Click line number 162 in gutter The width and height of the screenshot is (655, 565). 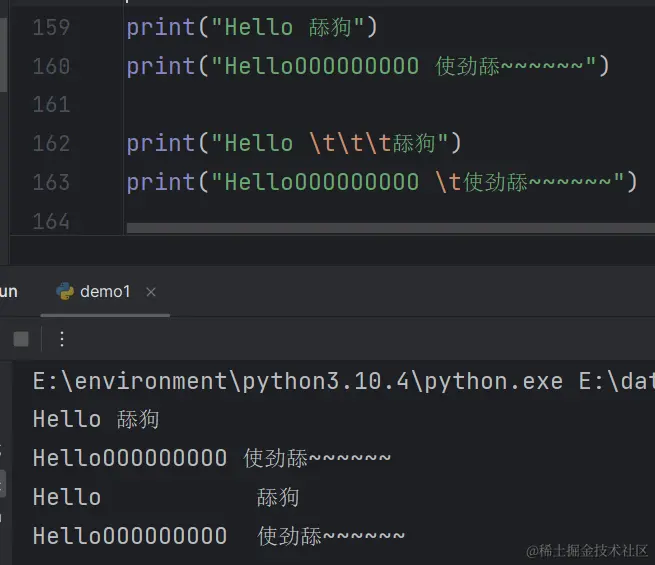[x=51, y=144]
